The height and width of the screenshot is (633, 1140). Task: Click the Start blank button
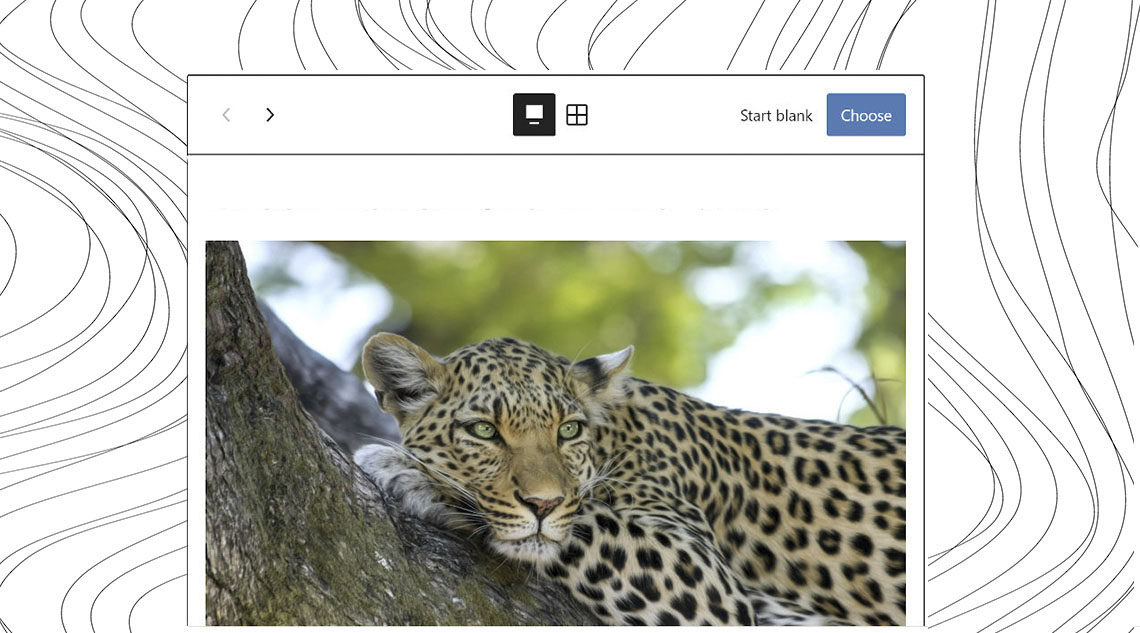coord(776,115)
